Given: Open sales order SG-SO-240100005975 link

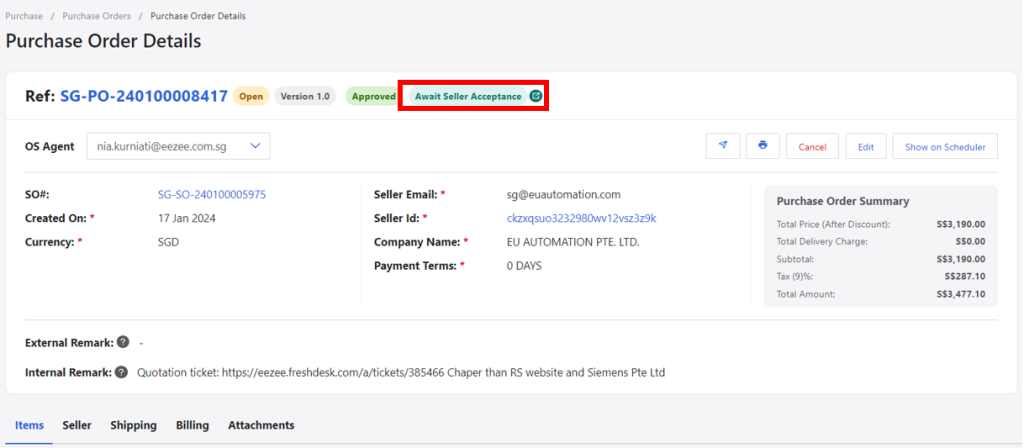Looking at the screenshot, I should pyautogui.click(x=212, y=195).
